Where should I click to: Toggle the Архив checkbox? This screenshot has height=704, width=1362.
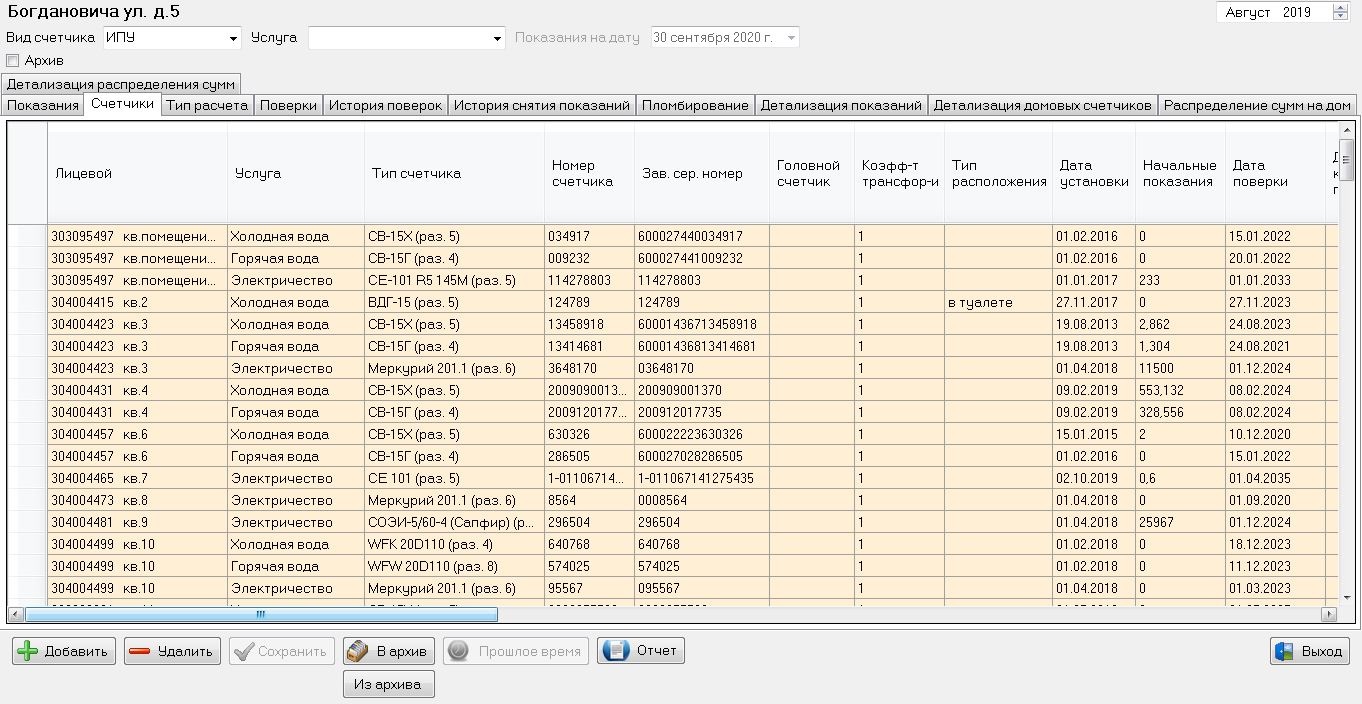(13, 61)
